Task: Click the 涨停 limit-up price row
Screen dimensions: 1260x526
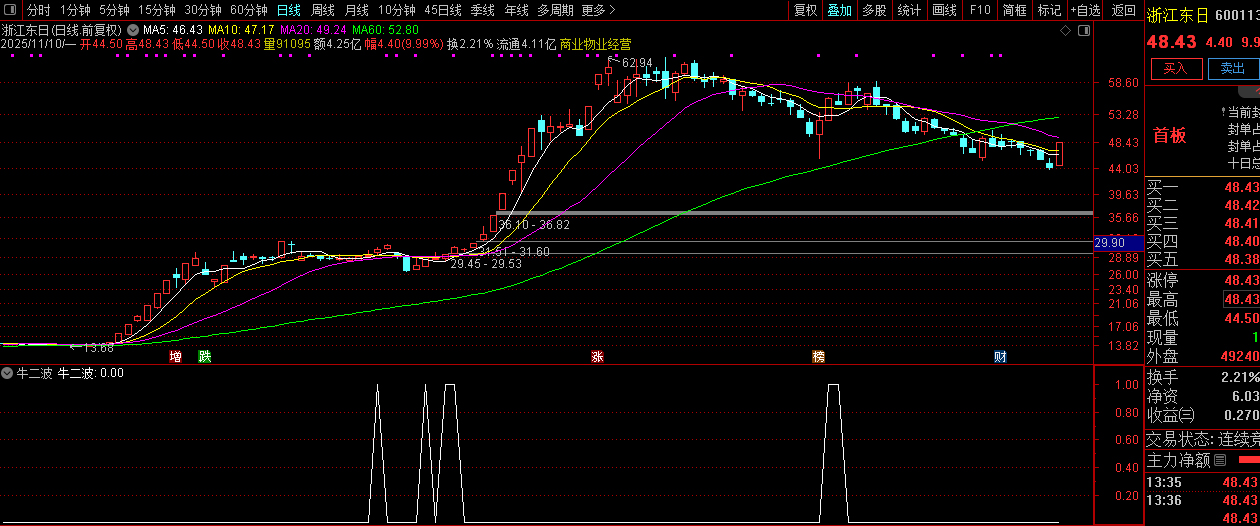Action: pyautogui.click(x=1202, y=280)
